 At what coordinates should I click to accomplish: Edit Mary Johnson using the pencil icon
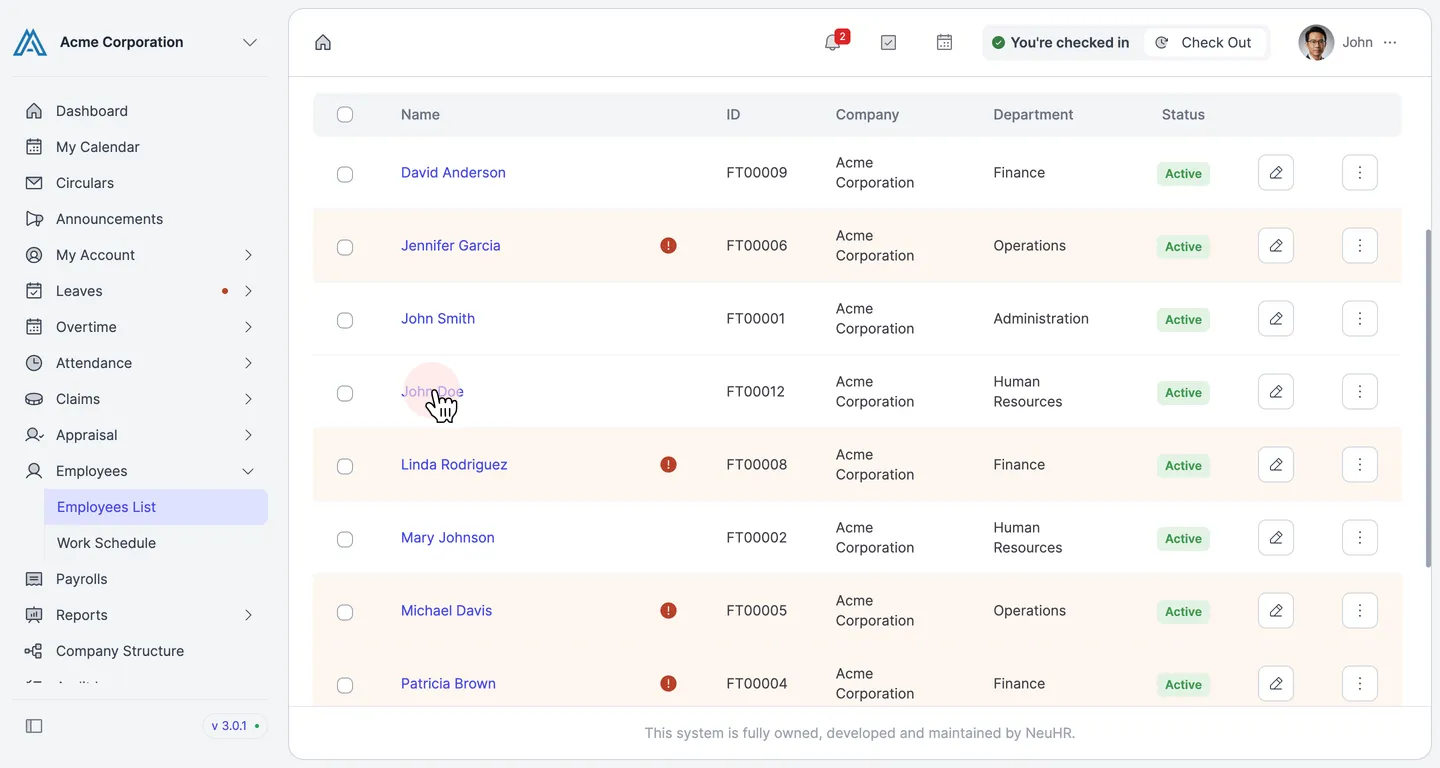(1276, 537)
